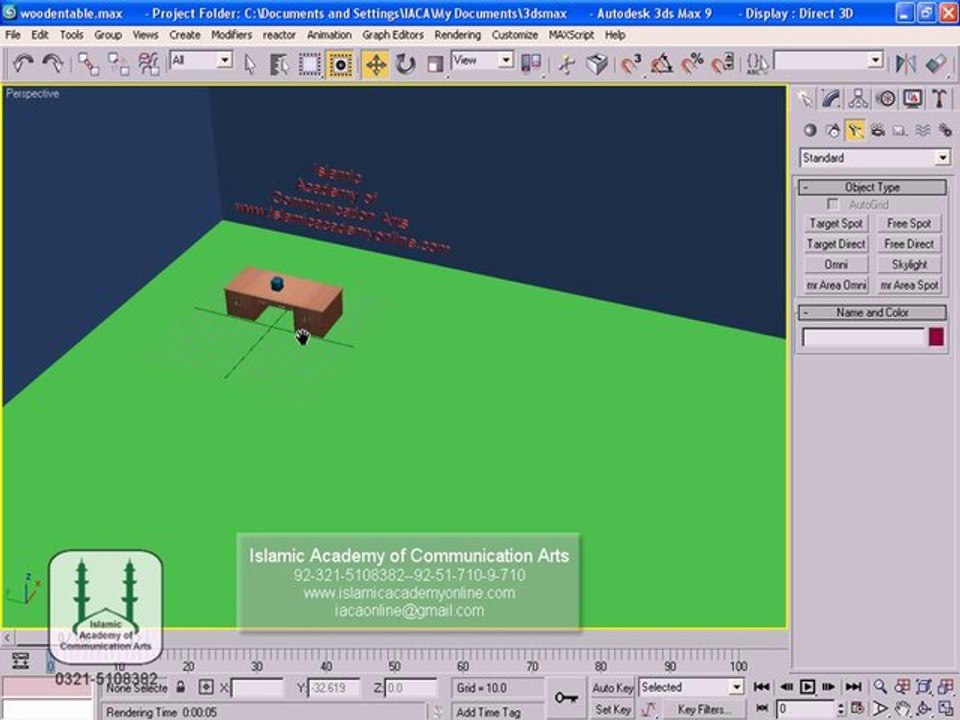Switch to the Modify command panel tab

click(x=831, y=99)
